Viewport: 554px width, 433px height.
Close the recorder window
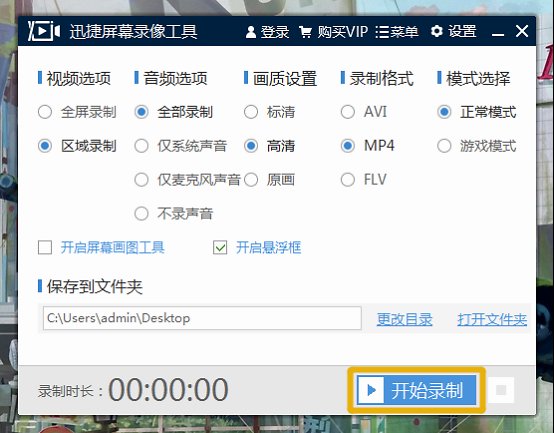(522, 31)
